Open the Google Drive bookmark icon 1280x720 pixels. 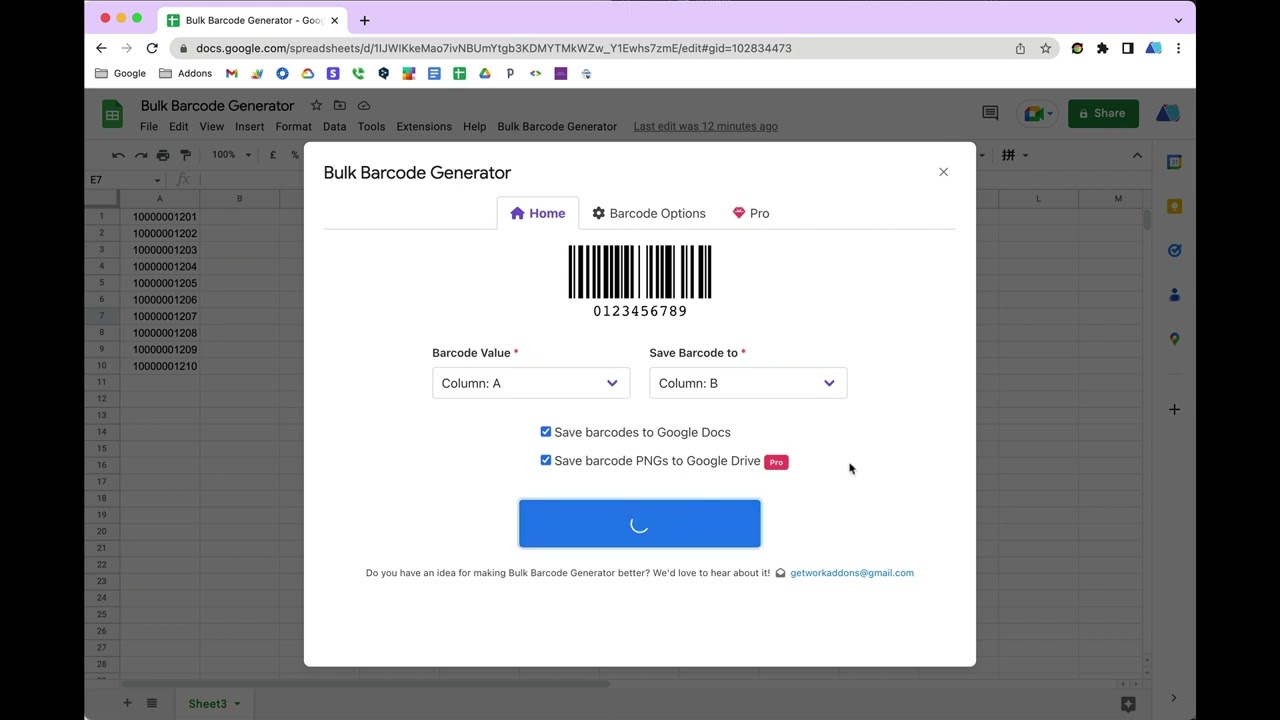pyautogui.click(x=485, y=73)
